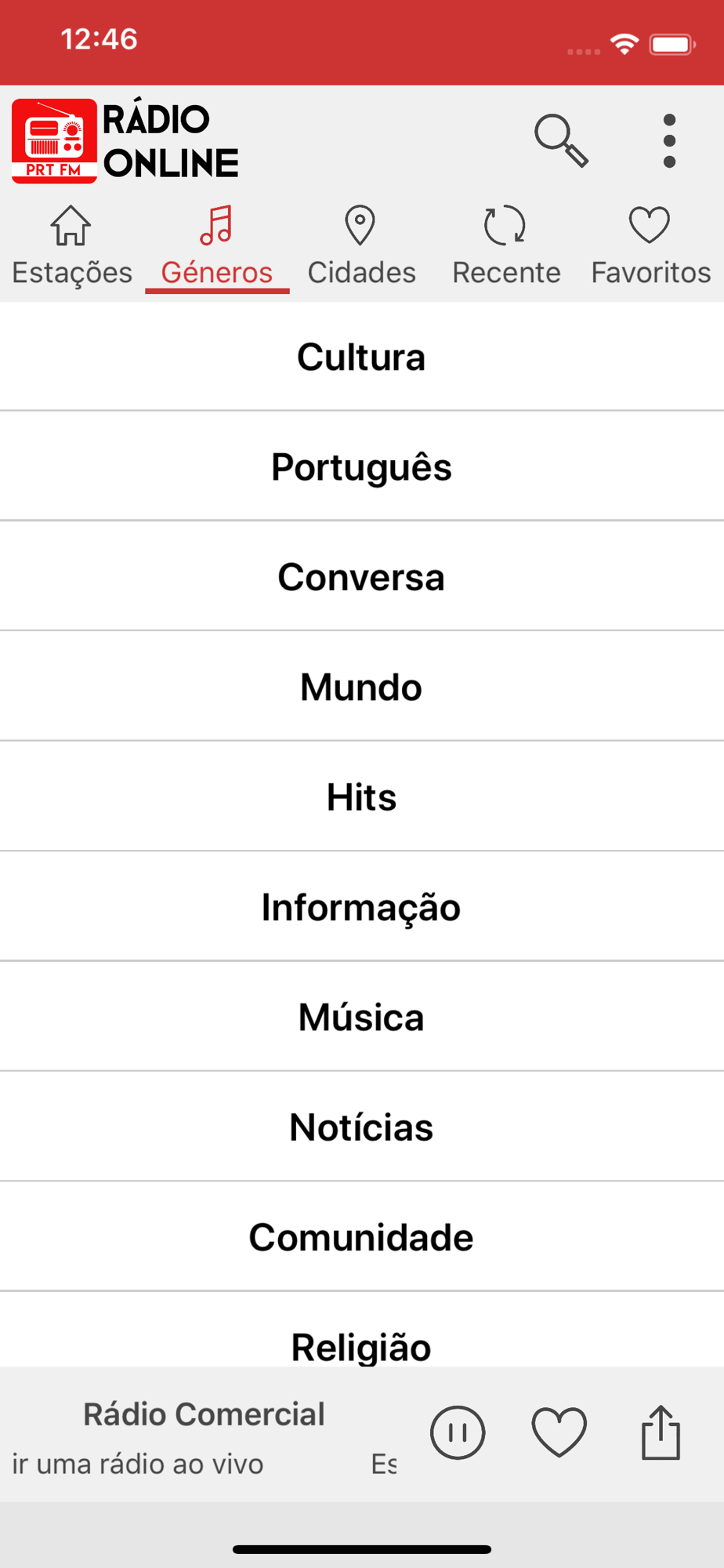This screenshot has width=724, height=1568.
Task: Tap the Mundo genre row
Action: [x=362, y=687]
